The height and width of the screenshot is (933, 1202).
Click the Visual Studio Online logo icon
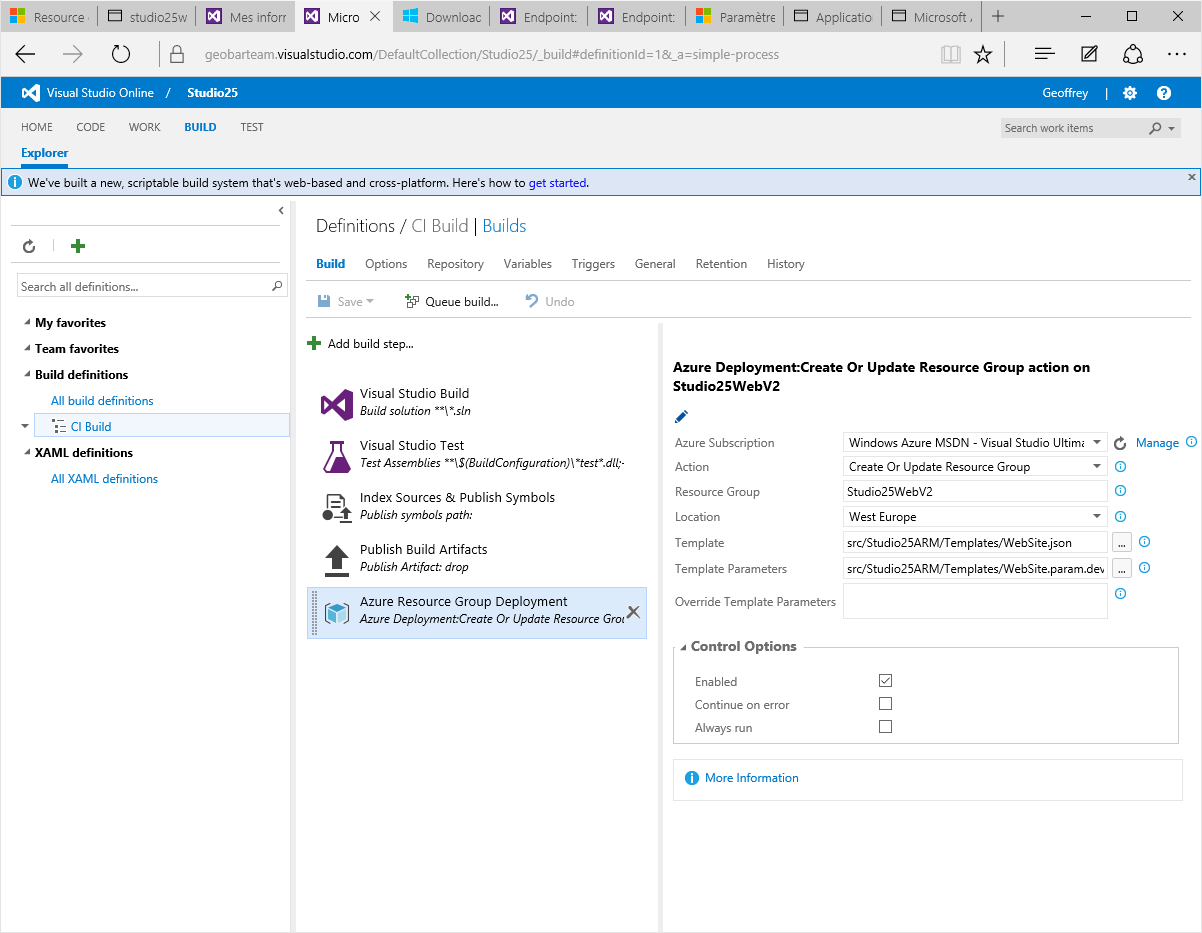pyautogui.click(x=31, y=93)
